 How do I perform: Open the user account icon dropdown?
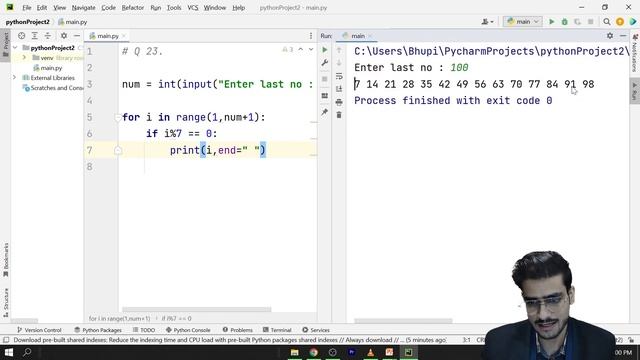click(487, 22)
